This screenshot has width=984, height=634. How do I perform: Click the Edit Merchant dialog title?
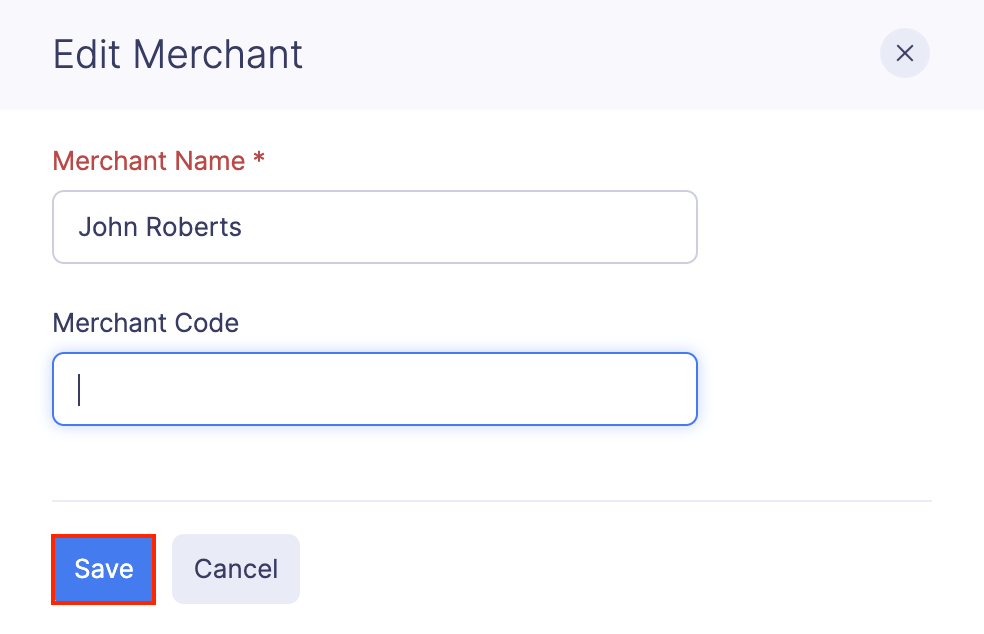177,55
